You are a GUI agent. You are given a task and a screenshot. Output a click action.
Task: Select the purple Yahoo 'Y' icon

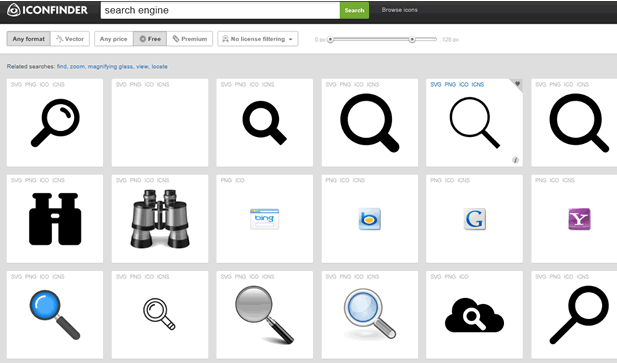579,219
